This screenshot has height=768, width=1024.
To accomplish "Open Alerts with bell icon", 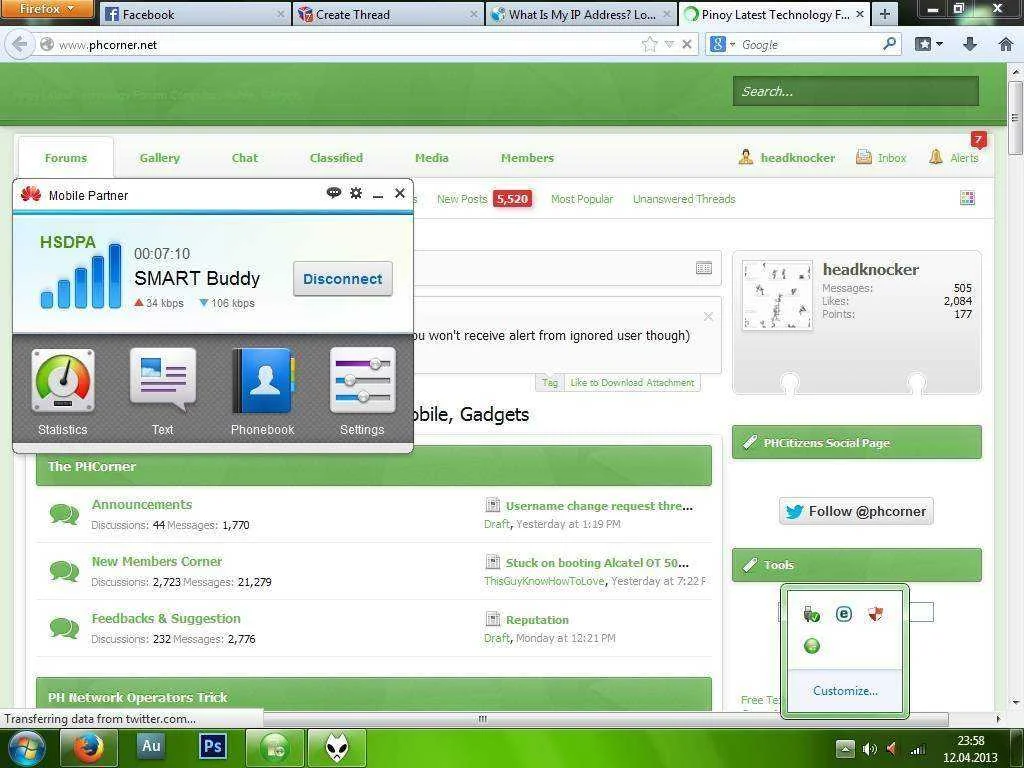I will pos(954,157).
